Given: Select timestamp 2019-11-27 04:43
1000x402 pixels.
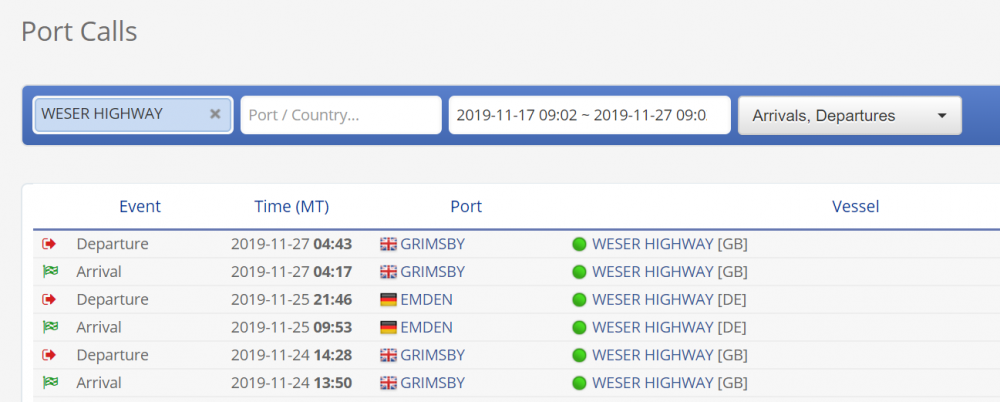Looking at the screenshot, I should click(x=291, y=244).
